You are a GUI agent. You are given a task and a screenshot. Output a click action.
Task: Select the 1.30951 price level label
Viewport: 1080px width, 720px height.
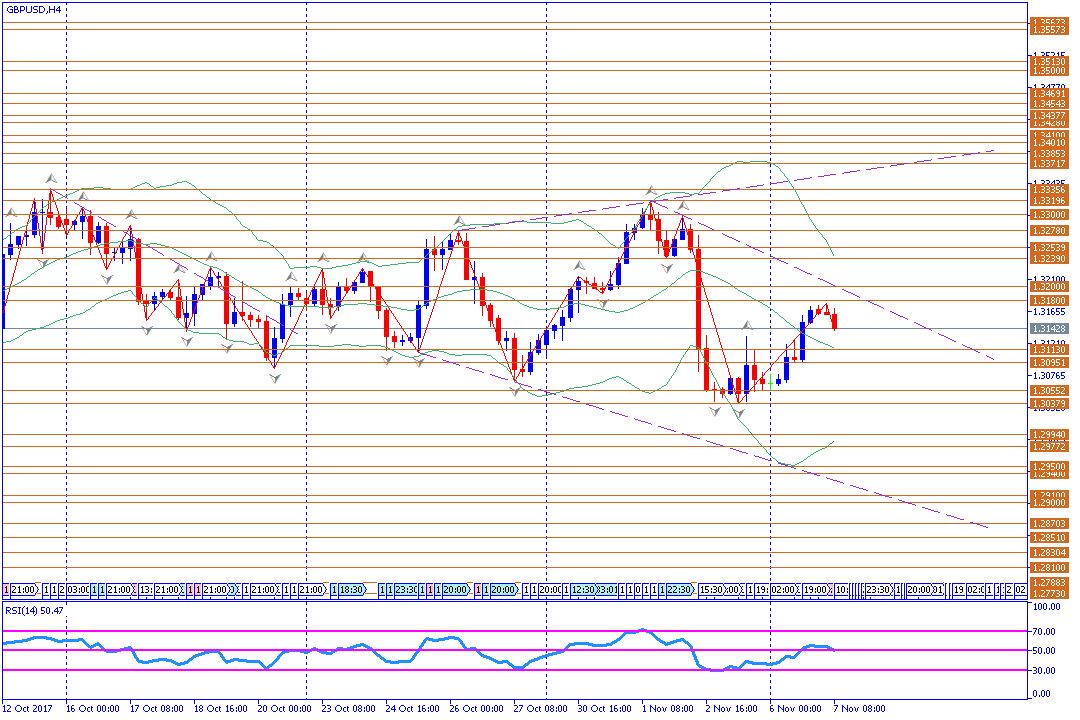click(x=1049, y=362)
